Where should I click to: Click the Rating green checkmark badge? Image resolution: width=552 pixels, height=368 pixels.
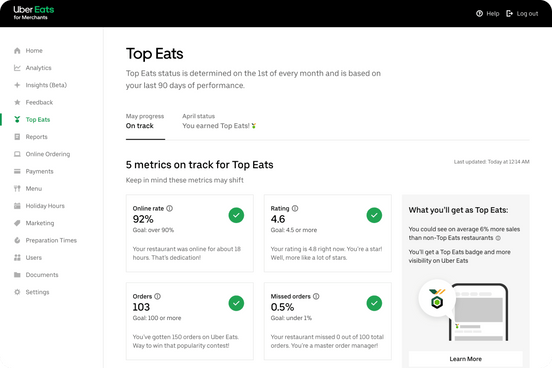pyautogui.click(x=374, y=215)
